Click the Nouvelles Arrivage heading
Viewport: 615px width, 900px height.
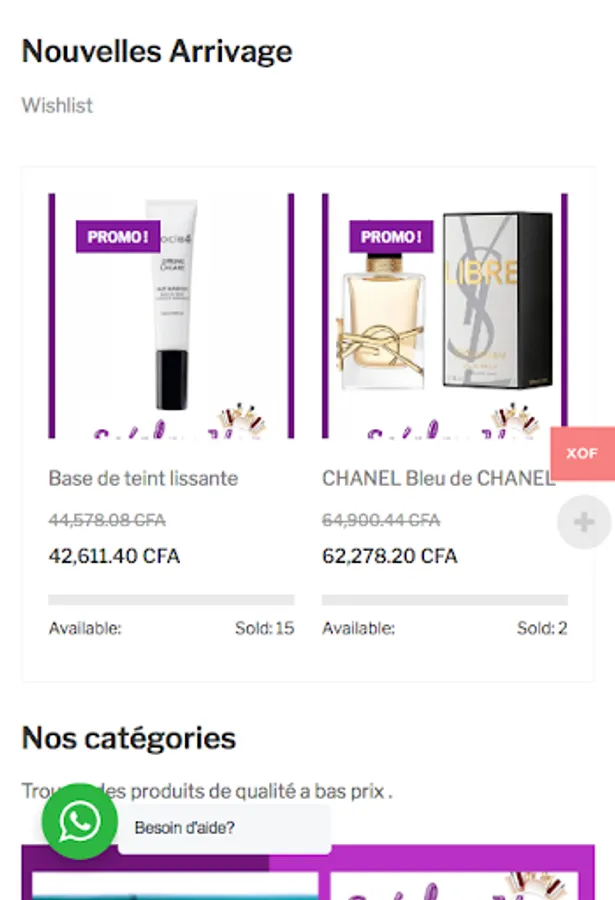pyautogui.click(x=157, y=51)
